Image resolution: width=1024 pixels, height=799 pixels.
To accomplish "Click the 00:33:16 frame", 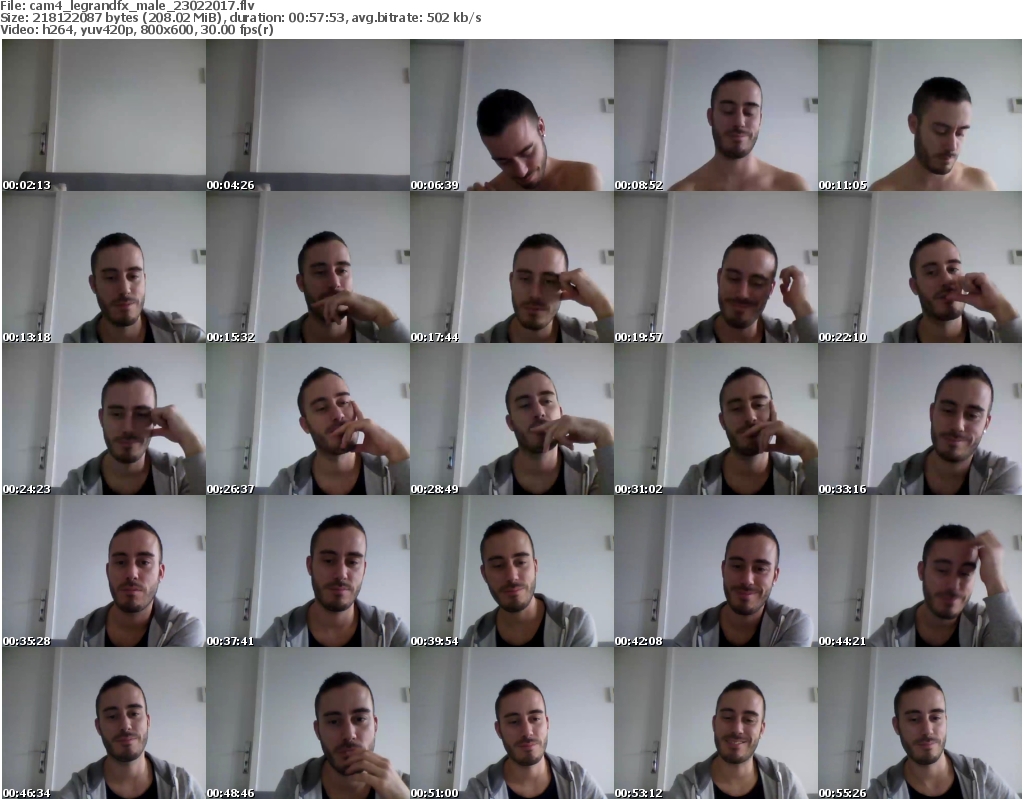I will click(920, 419).
